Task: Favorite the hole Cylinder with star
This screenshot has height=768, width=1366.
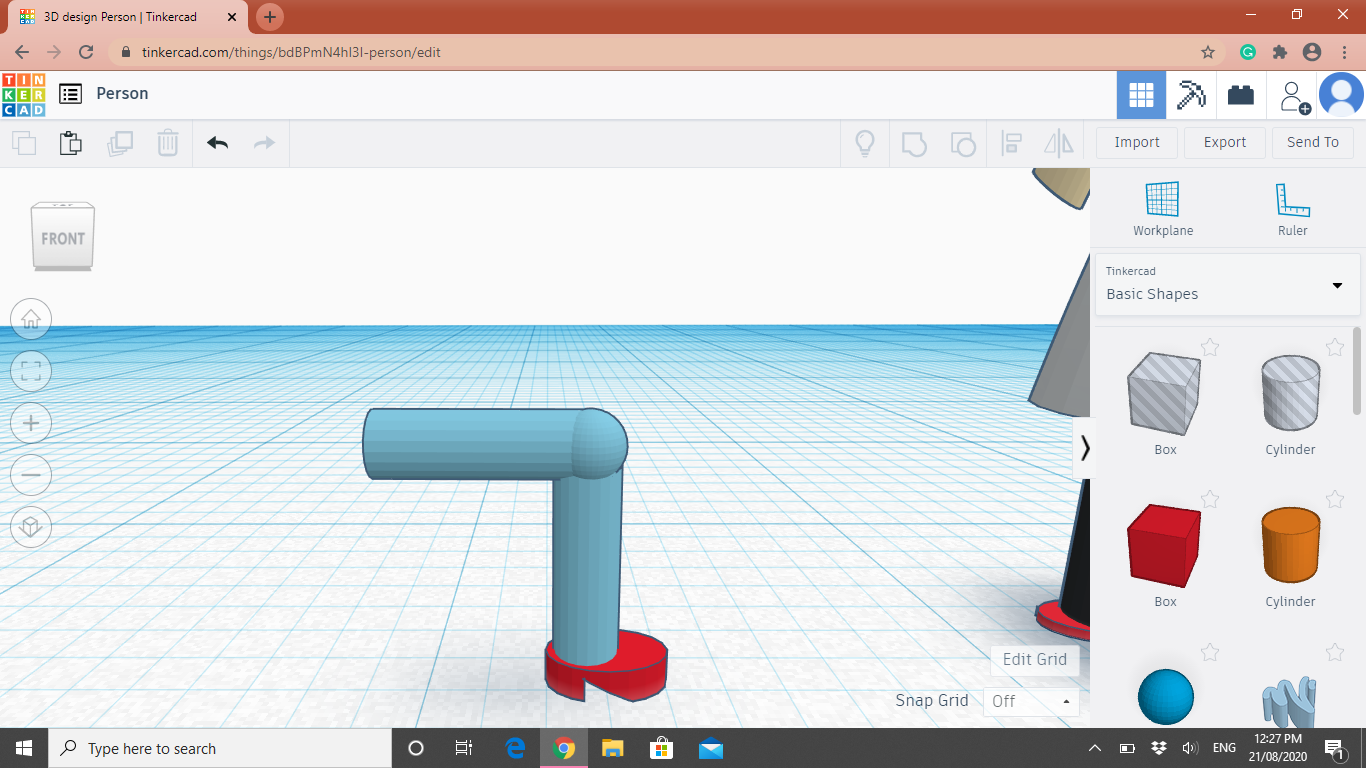Action: coord(1335,347)
